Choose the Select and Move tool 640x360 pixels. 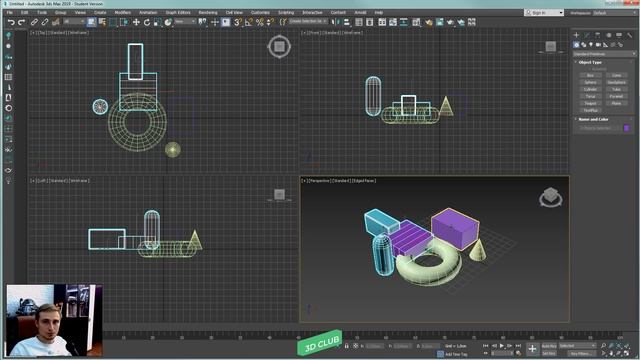coord(136,22)
